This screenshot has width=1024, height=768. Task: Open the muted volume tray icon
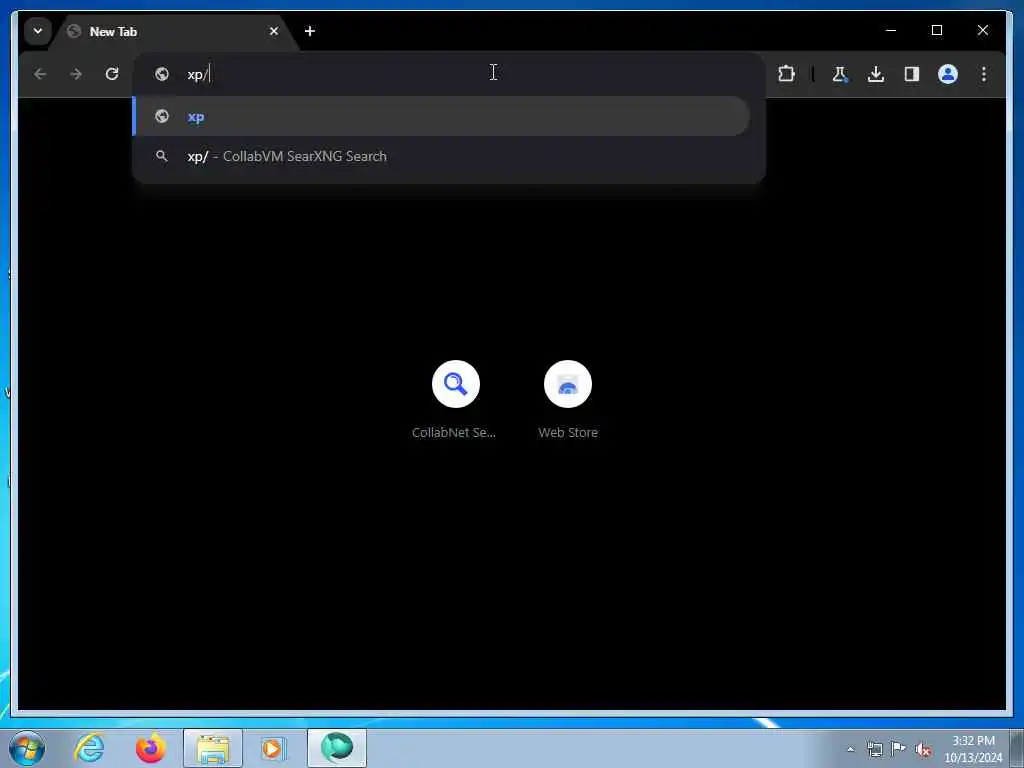click(x=923, y=750)
